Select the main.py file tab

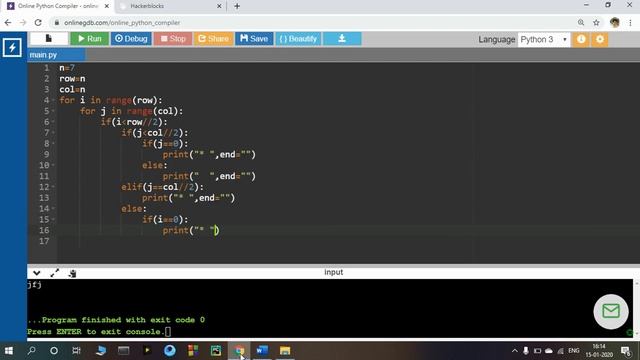click(x=56, y=55)
